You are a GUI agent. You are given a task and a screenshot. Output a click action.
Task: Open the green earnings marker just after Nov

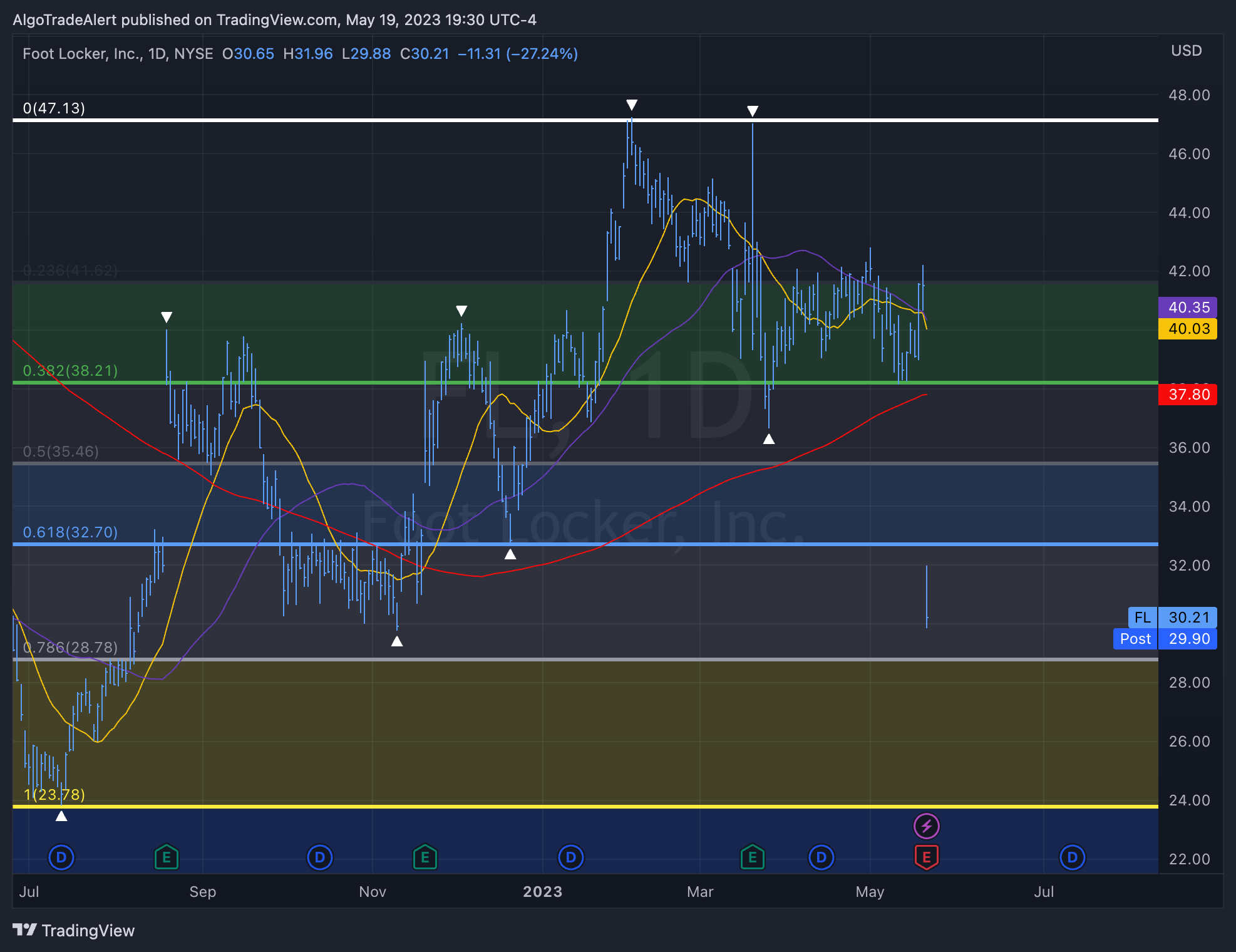425,857
